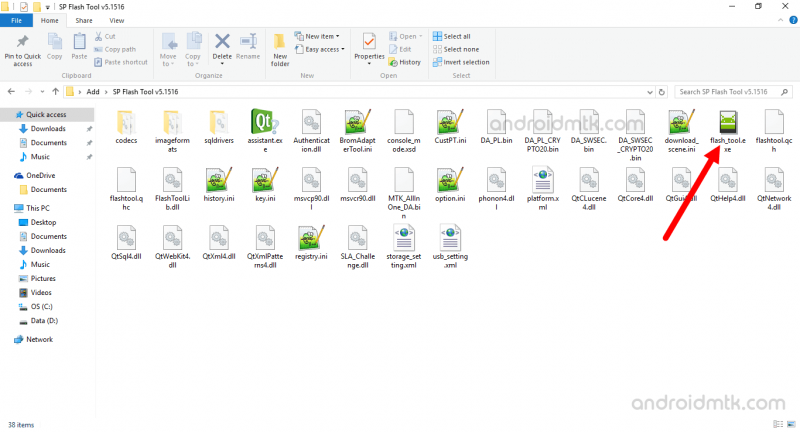The width and height of the screenshot is (800, 432).
Task: Open the File menu
Action: click(x=16, y=20)
